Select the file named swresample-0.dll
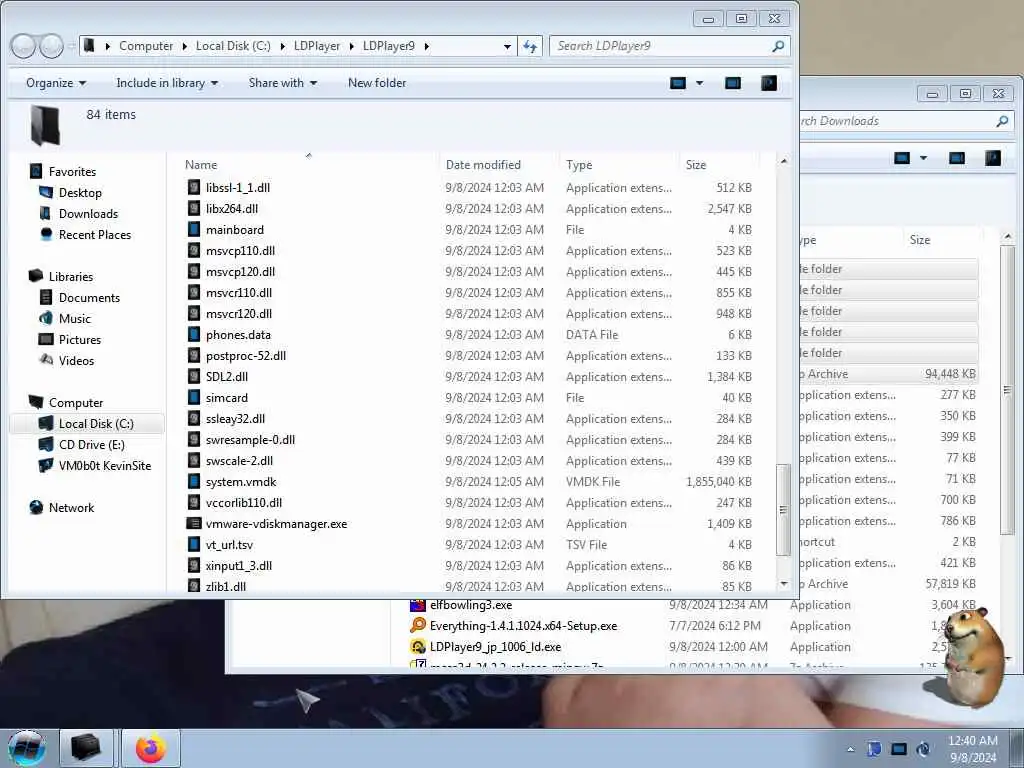1024x768 pixels. (x=250, y=440)
